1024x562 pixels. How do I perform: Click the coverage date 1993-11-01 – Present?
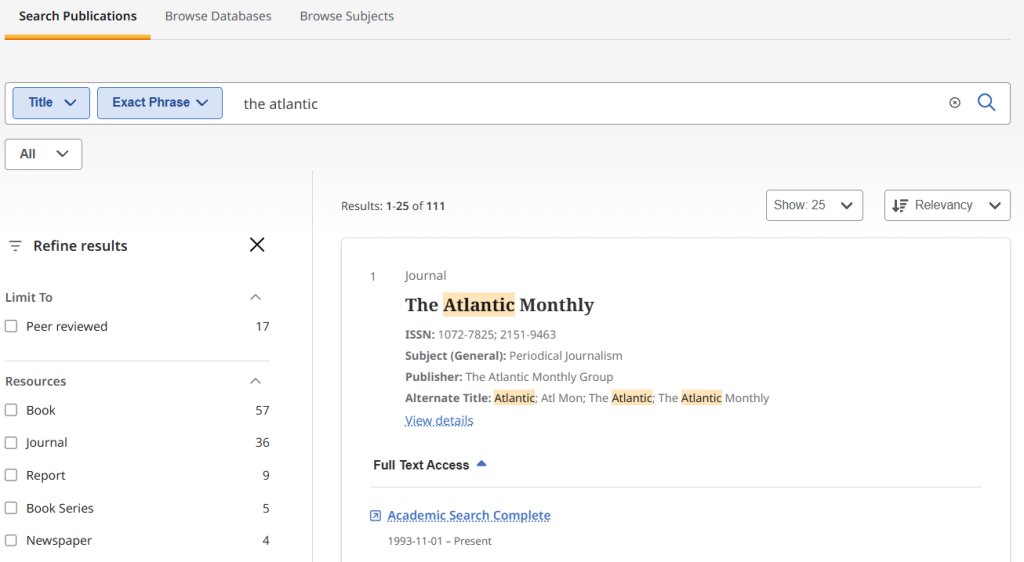tap(440, 541)
